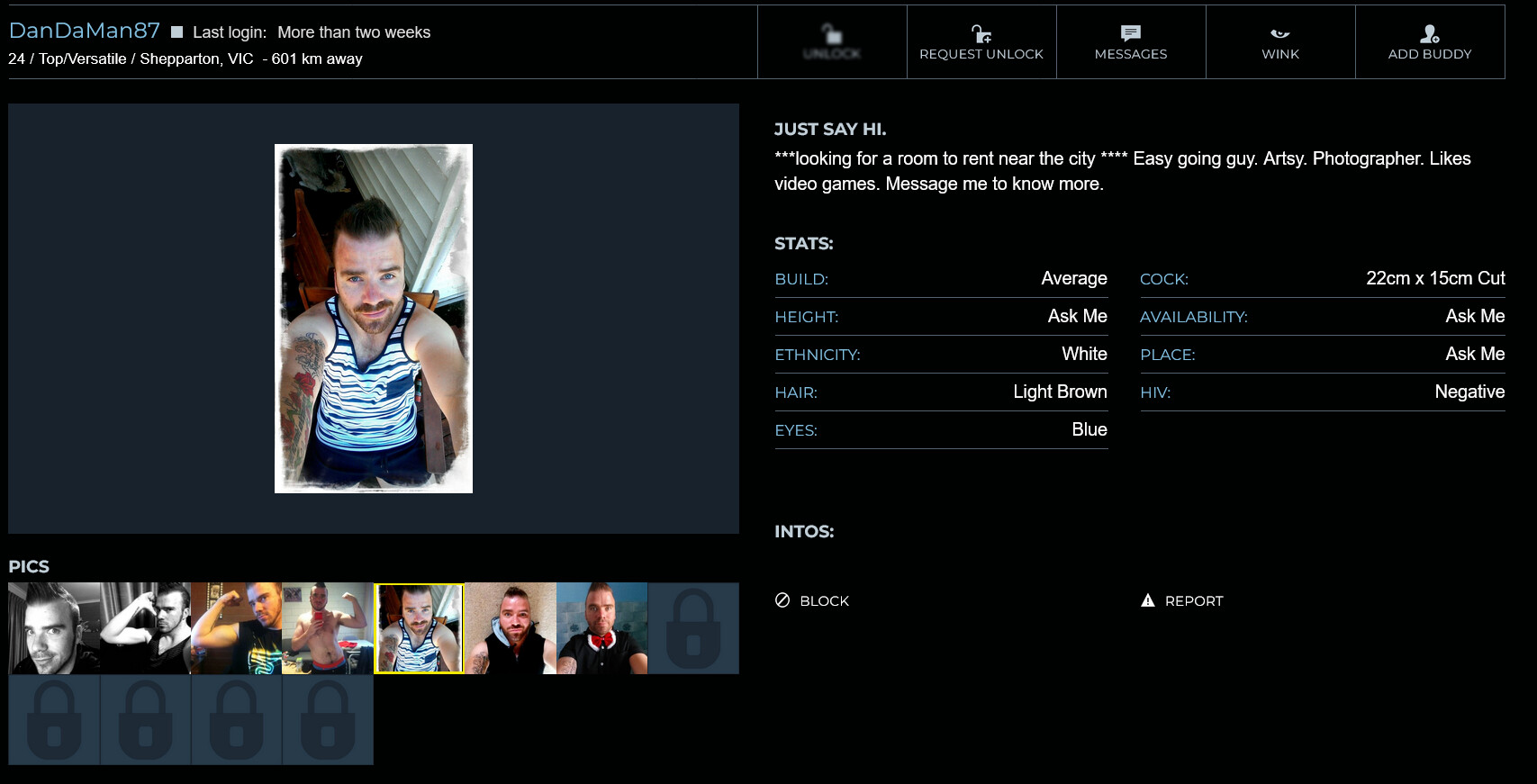Click 'Last login: More than two weeks' text
Image resolution: width=1537 pixels, height=784 pixels.
click(312, 32)
